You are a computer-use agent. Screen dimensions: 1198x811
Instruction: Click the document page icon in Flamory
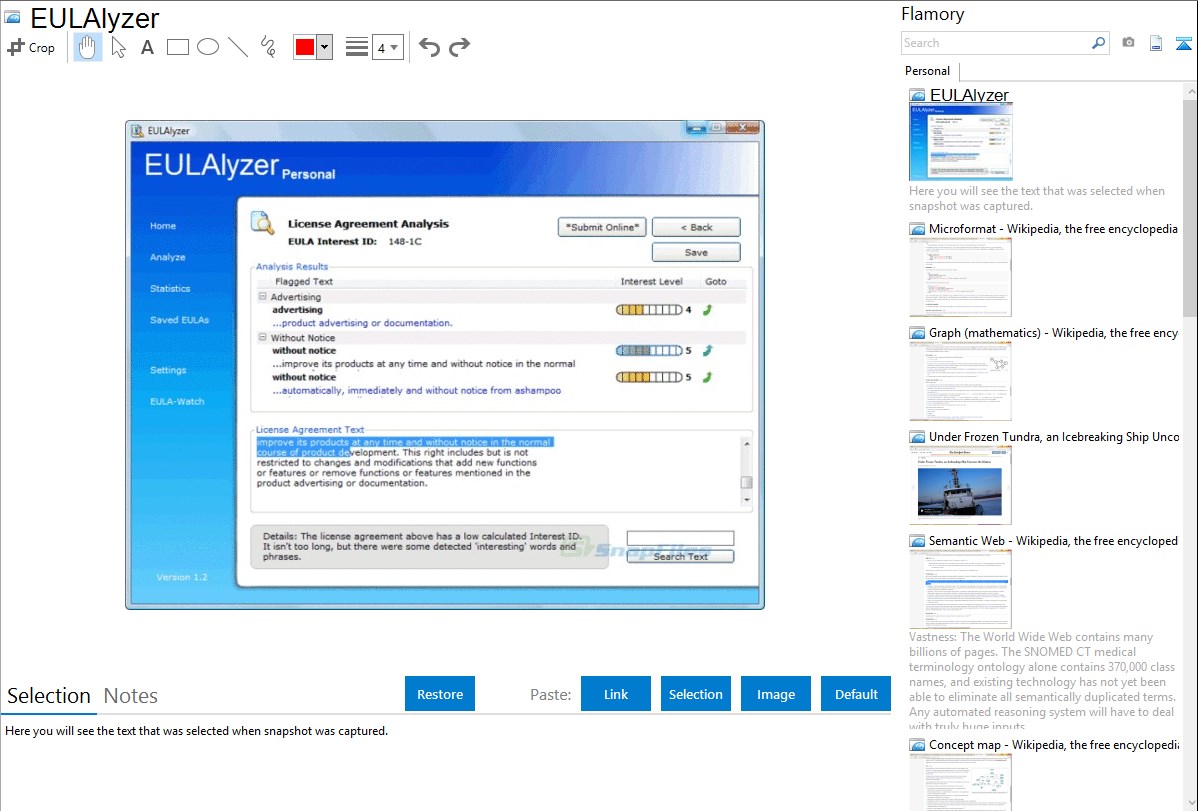tap(1156, 43)
